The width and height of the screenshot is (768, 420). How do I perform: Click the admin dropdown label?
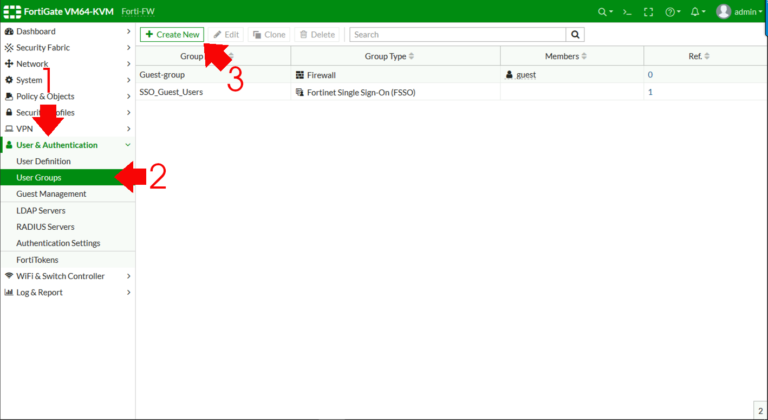(x=748, y=12)
